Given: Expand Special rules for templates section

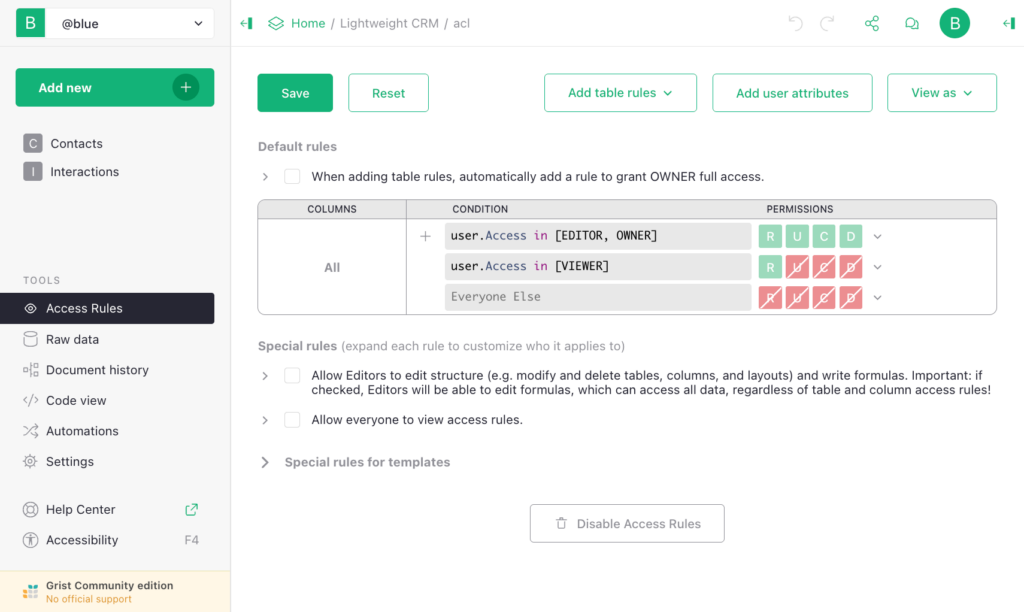Looking at the screenshot, I should [264, 462].
